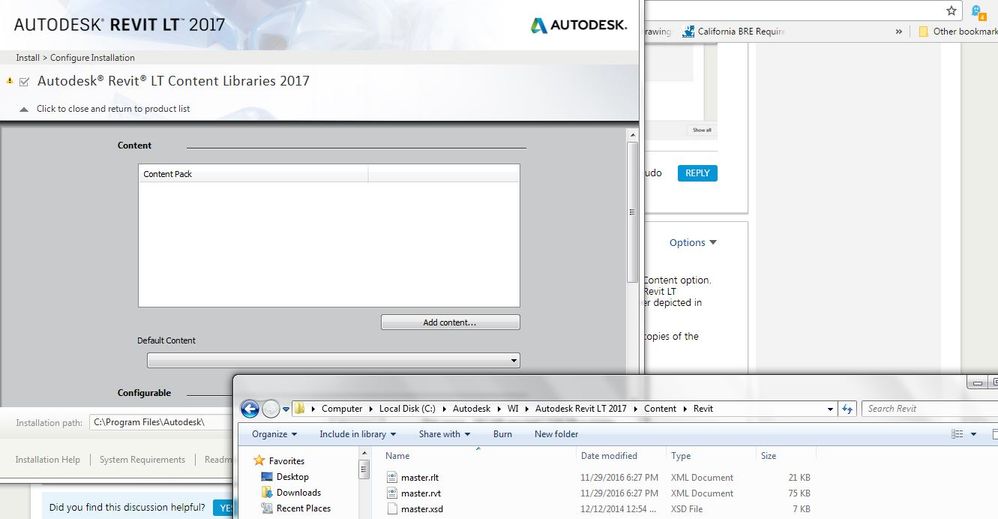Open Share with dropdown
Screen dimensions: 998x519
point(444,434)
